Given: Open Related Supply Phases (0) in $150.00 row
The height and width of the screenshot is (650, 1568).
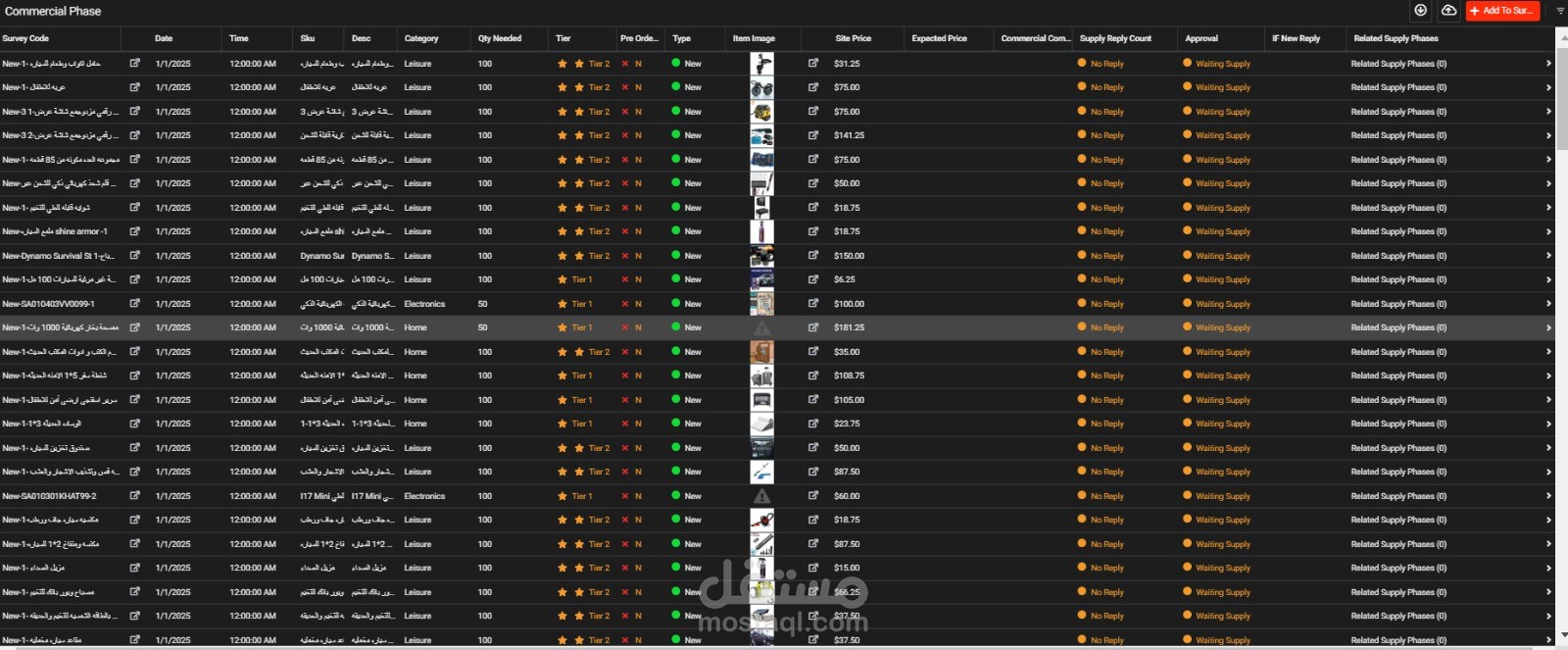Looking at the screenshot, I should (1398, 256).
